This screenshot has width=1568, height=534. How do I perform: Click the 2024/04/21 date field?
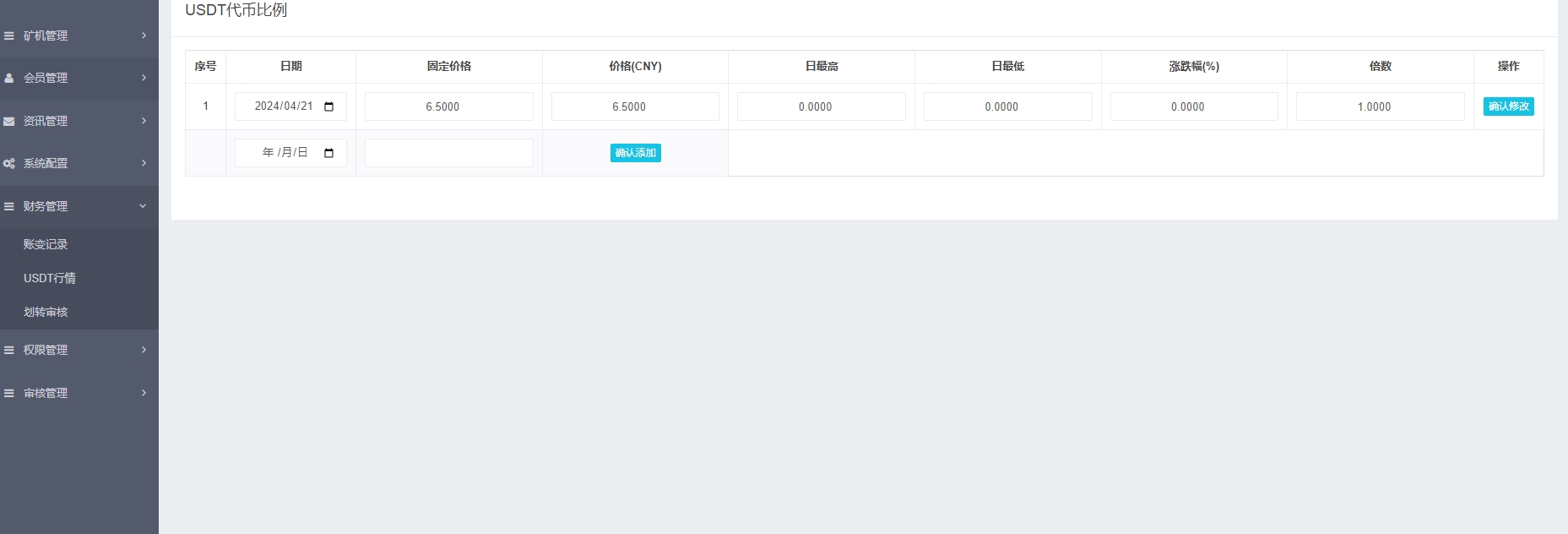pos(290,106)
